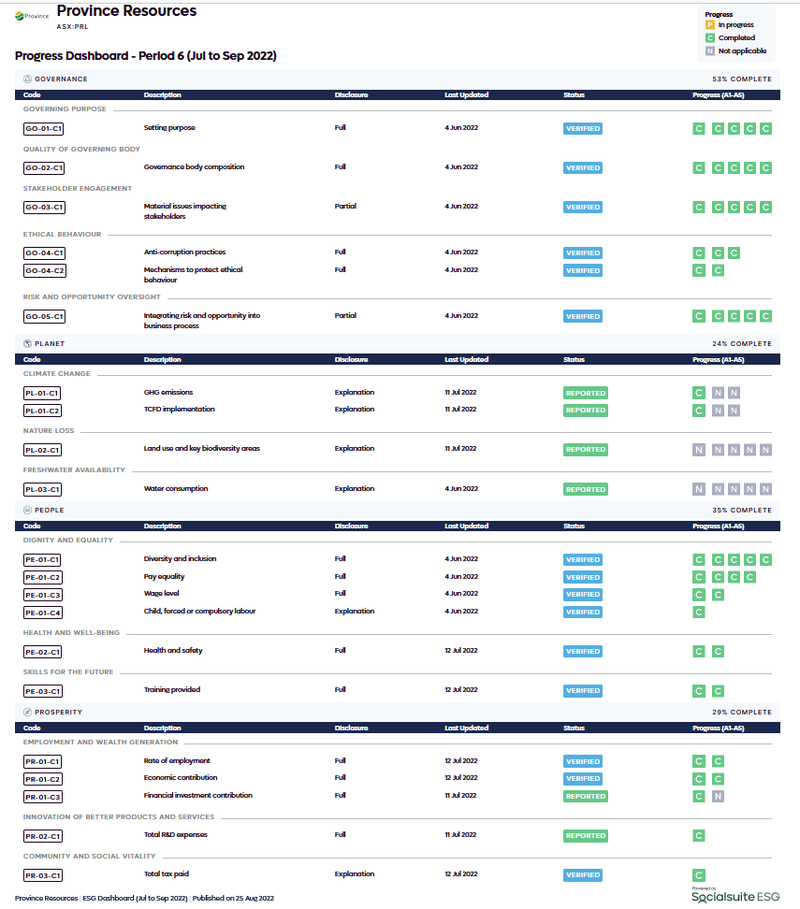Click the Planet table Last Updated column header
This screenshot has width=800, height=909.
pos(467,359)
